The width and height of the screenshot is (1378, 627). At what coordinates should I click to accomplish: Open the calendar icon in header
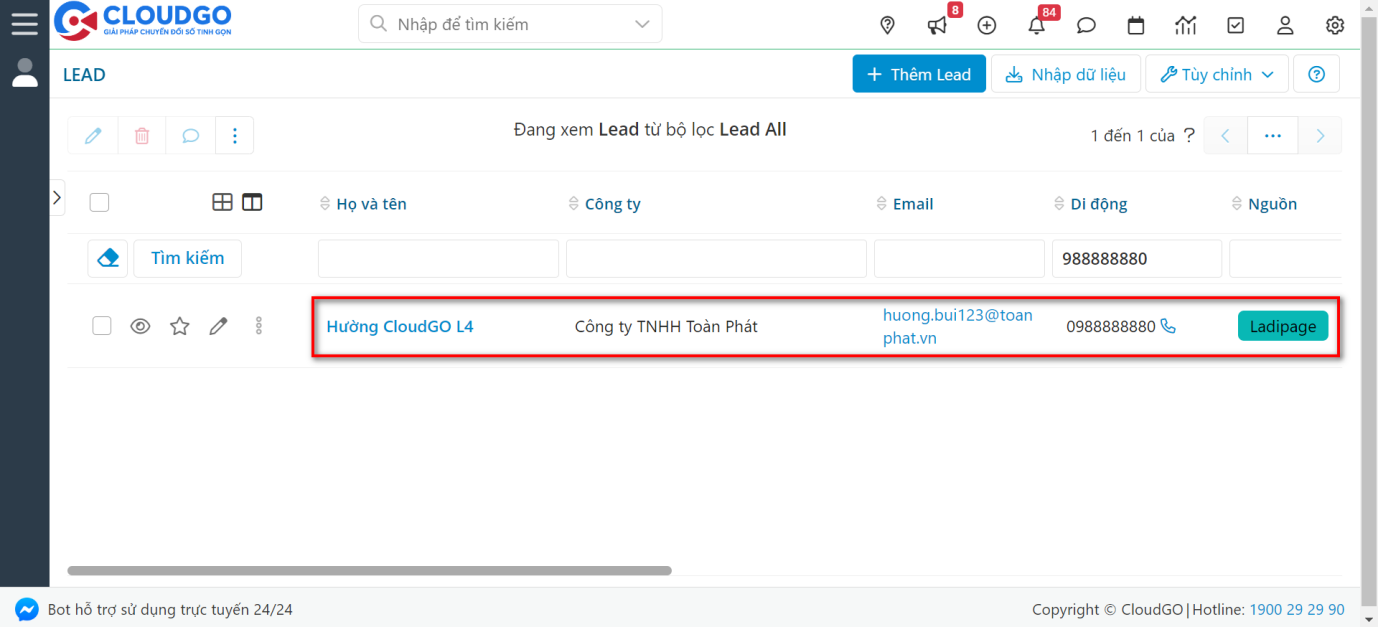[1136, 26]
